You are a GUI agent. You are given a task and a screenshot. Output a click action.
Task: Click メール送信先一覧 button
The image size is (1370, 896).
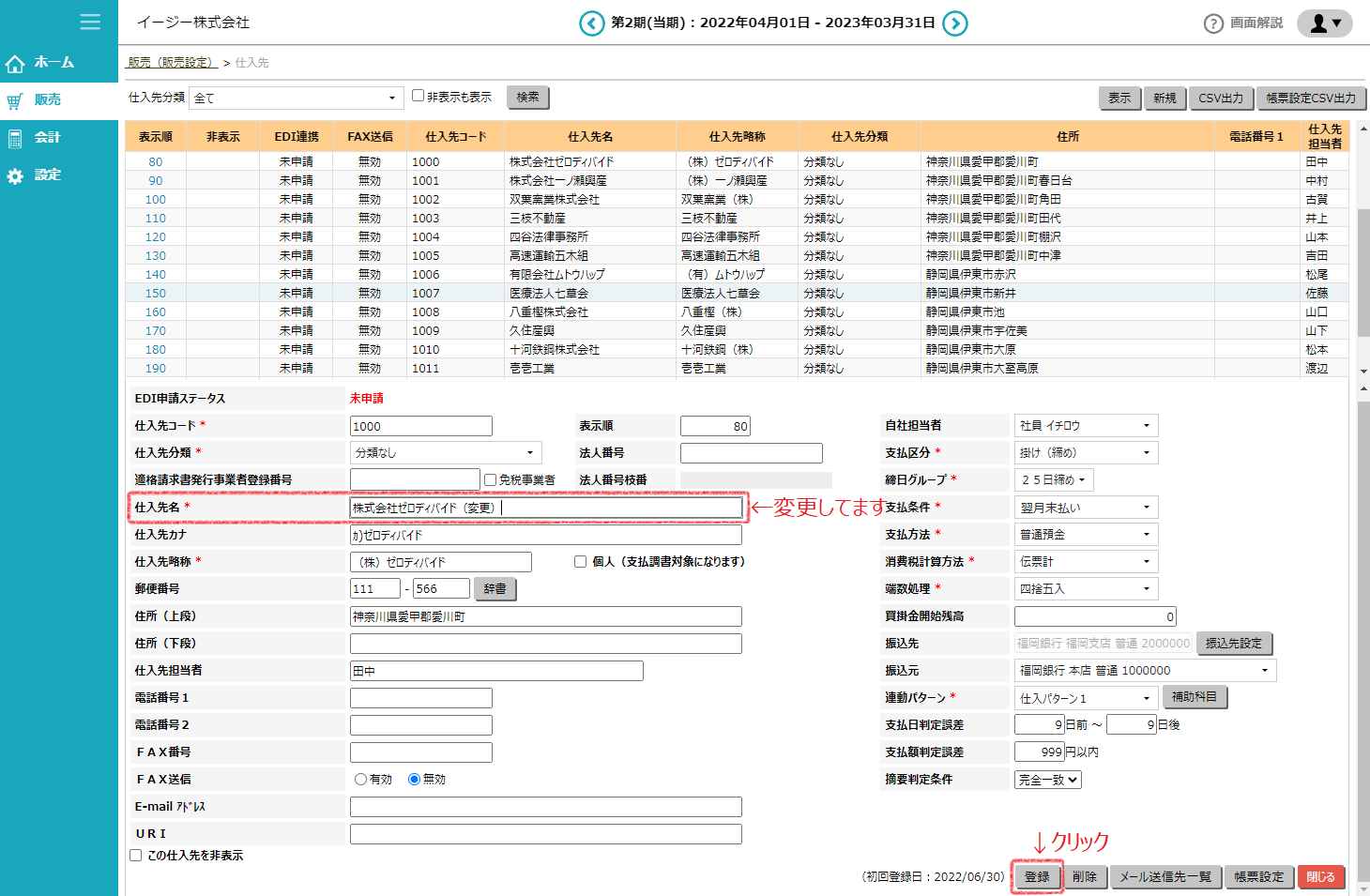coord(1165,877)
